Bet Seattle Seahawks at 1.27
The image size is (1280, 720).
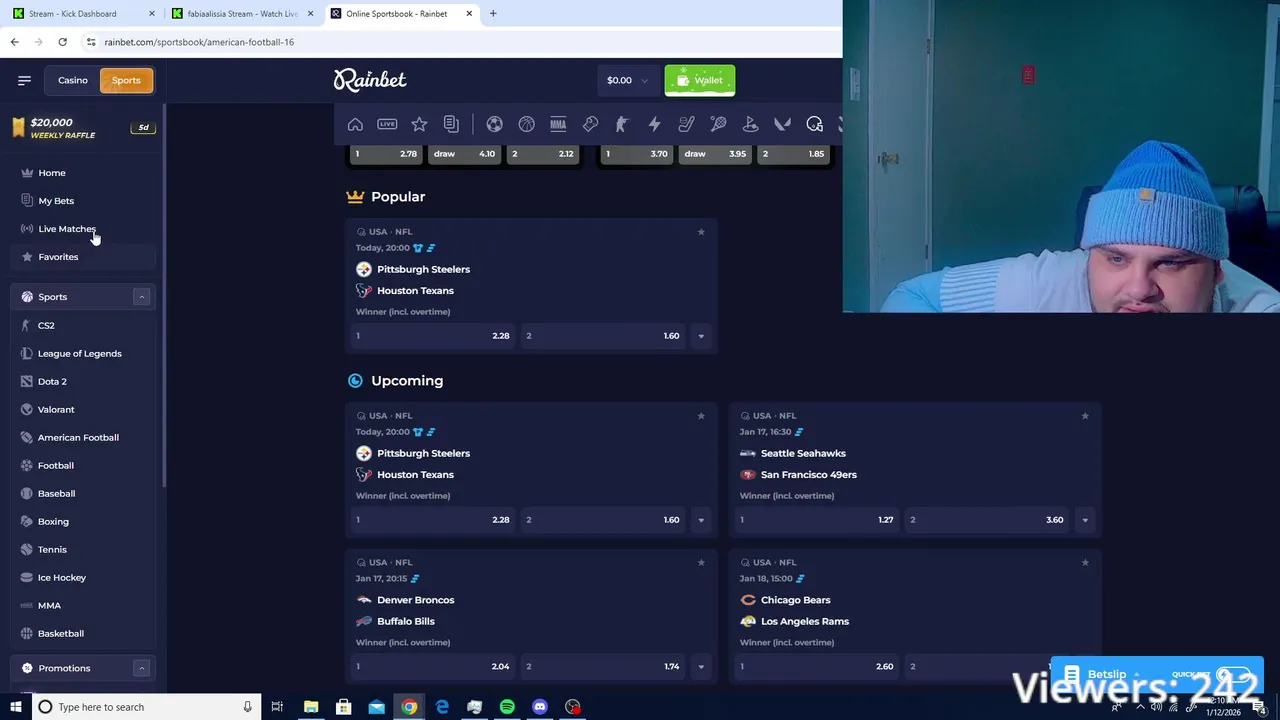[x=817, y=520]
